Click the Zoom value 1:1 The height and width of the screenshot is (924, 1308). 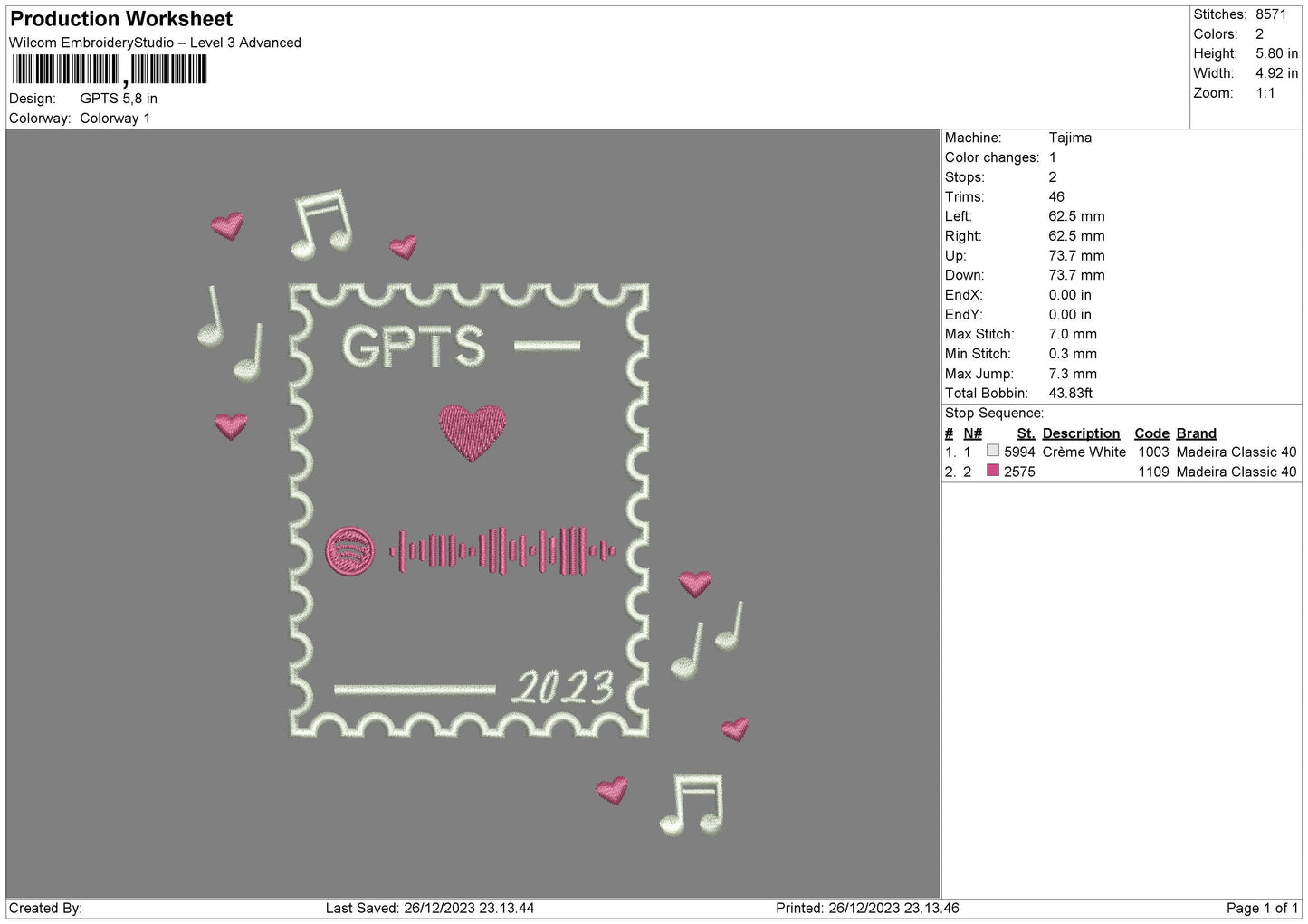(1265, 93)
